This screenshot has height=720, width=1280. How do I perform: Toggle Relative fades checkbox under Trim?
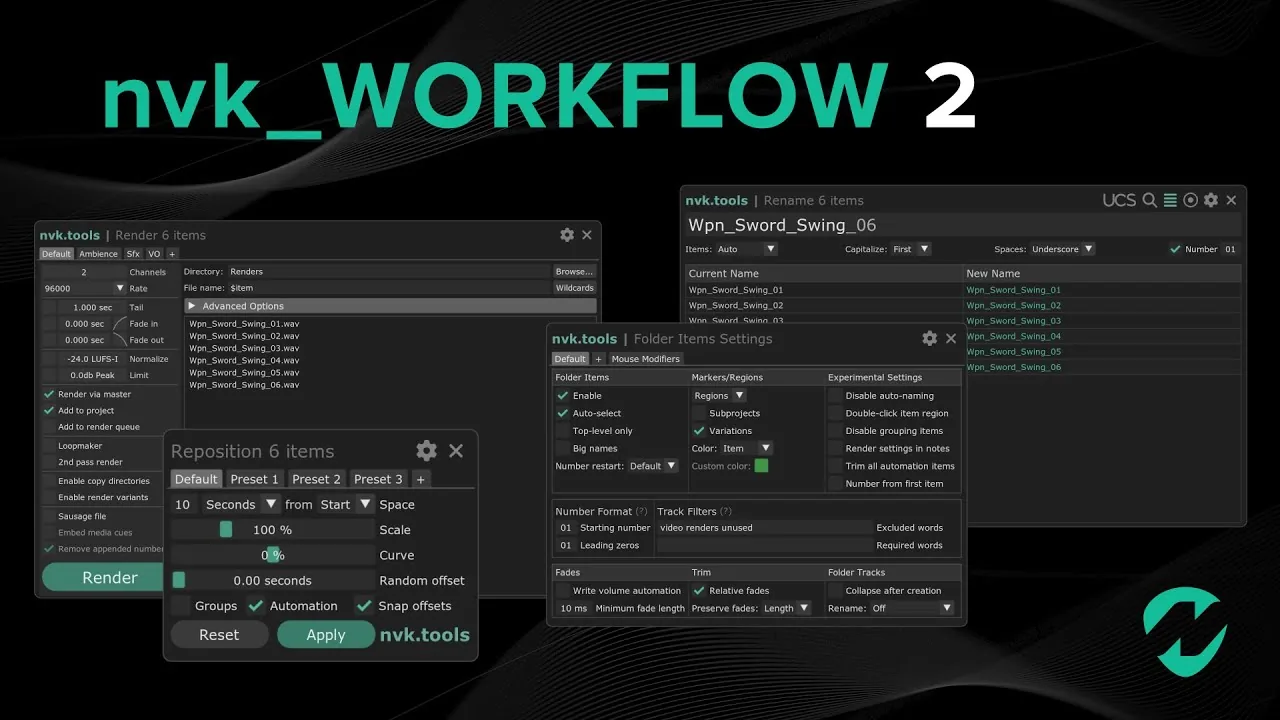click(699, 591)
